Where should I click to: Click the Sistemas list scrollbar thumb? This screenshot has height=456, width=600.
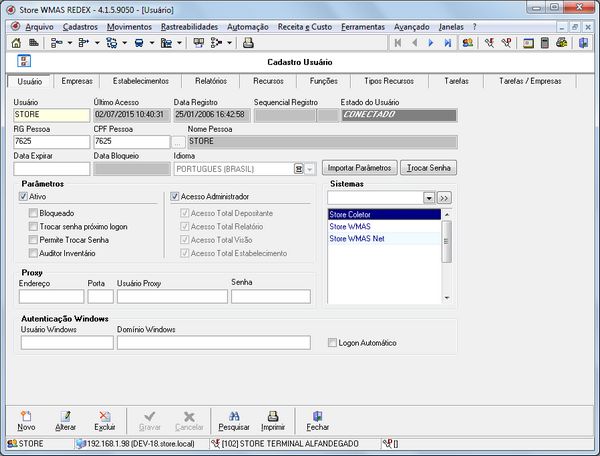[x=446, y=241]
